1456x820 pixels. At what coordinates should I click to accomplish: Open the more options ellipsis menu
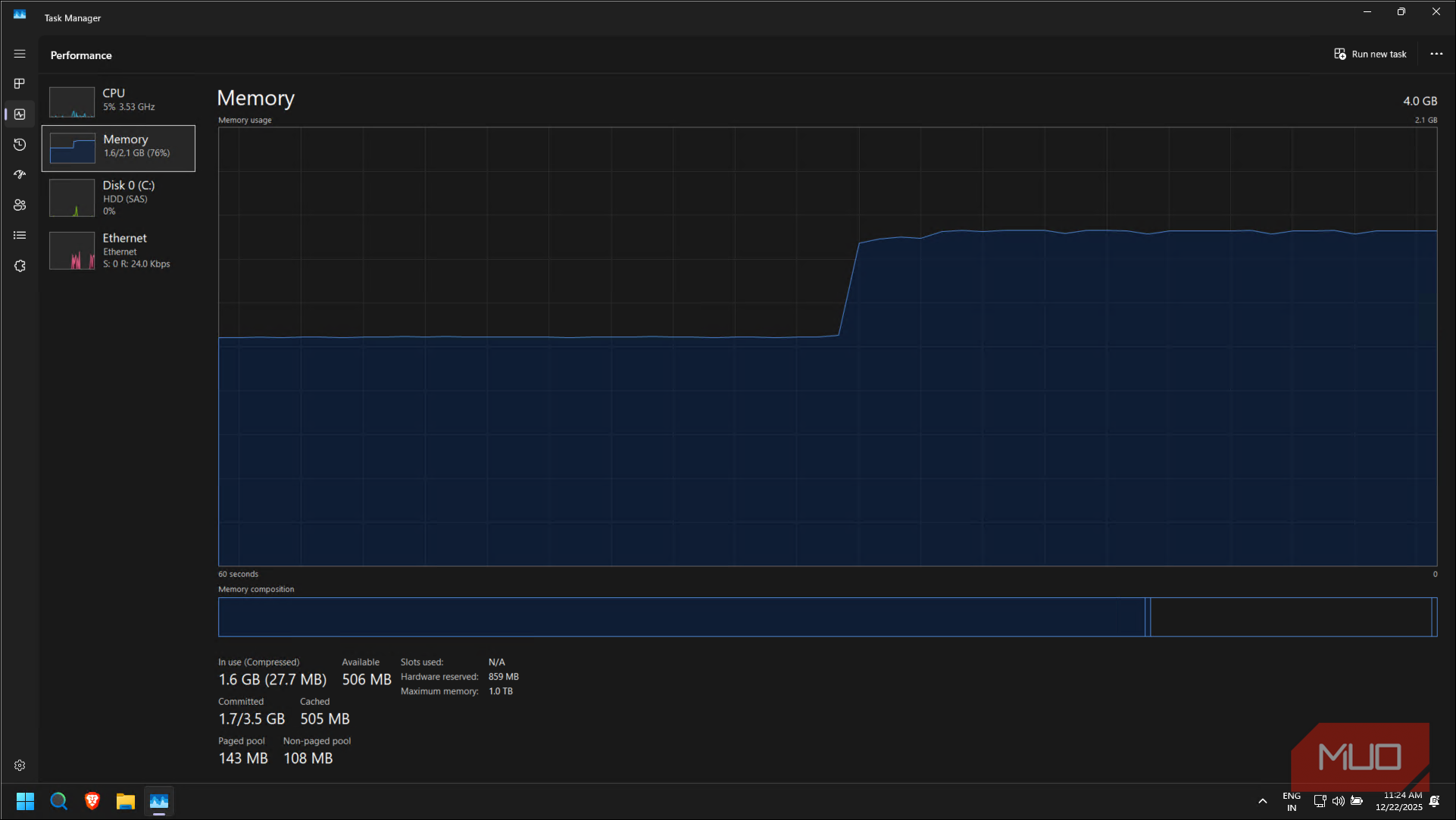point(1436,54)
